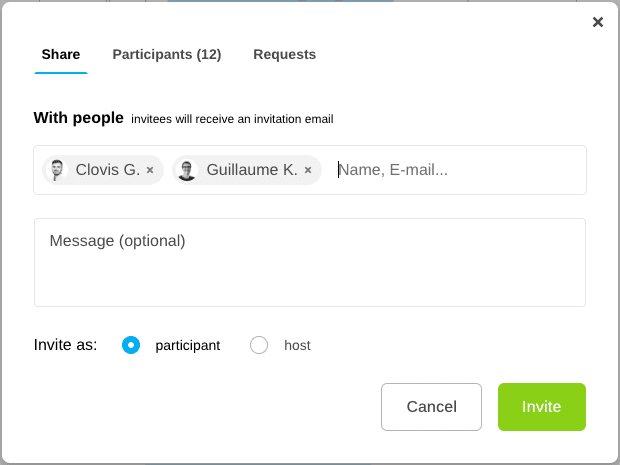
Task: Click Guillaume K.'s avatar picture
Action: click(x=187, y=170)
